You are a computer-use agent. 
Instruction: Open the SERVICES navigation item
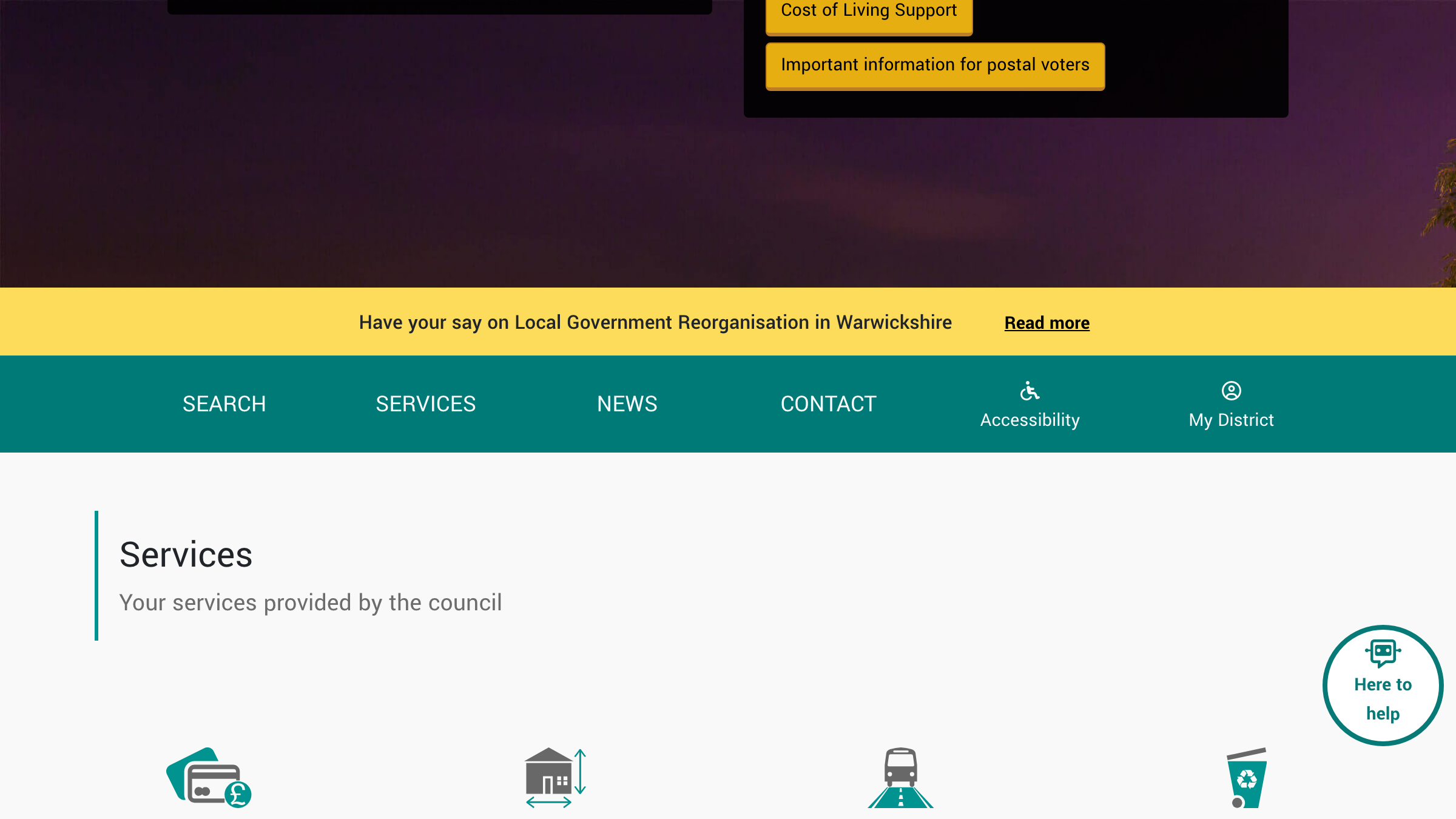(x=426, y=403)
